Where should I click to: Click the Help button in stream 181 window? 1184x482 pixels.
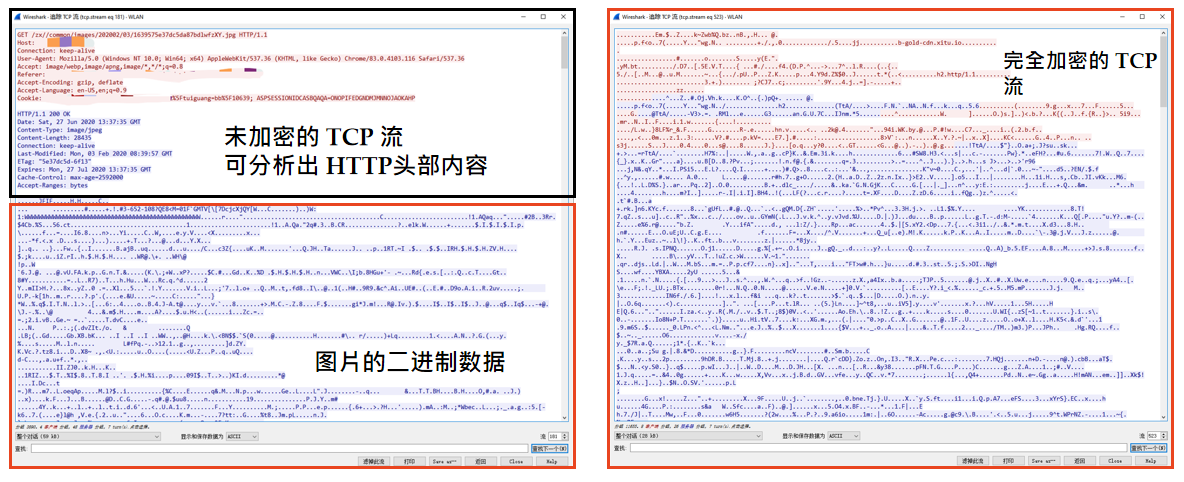(x=552, y=461)
